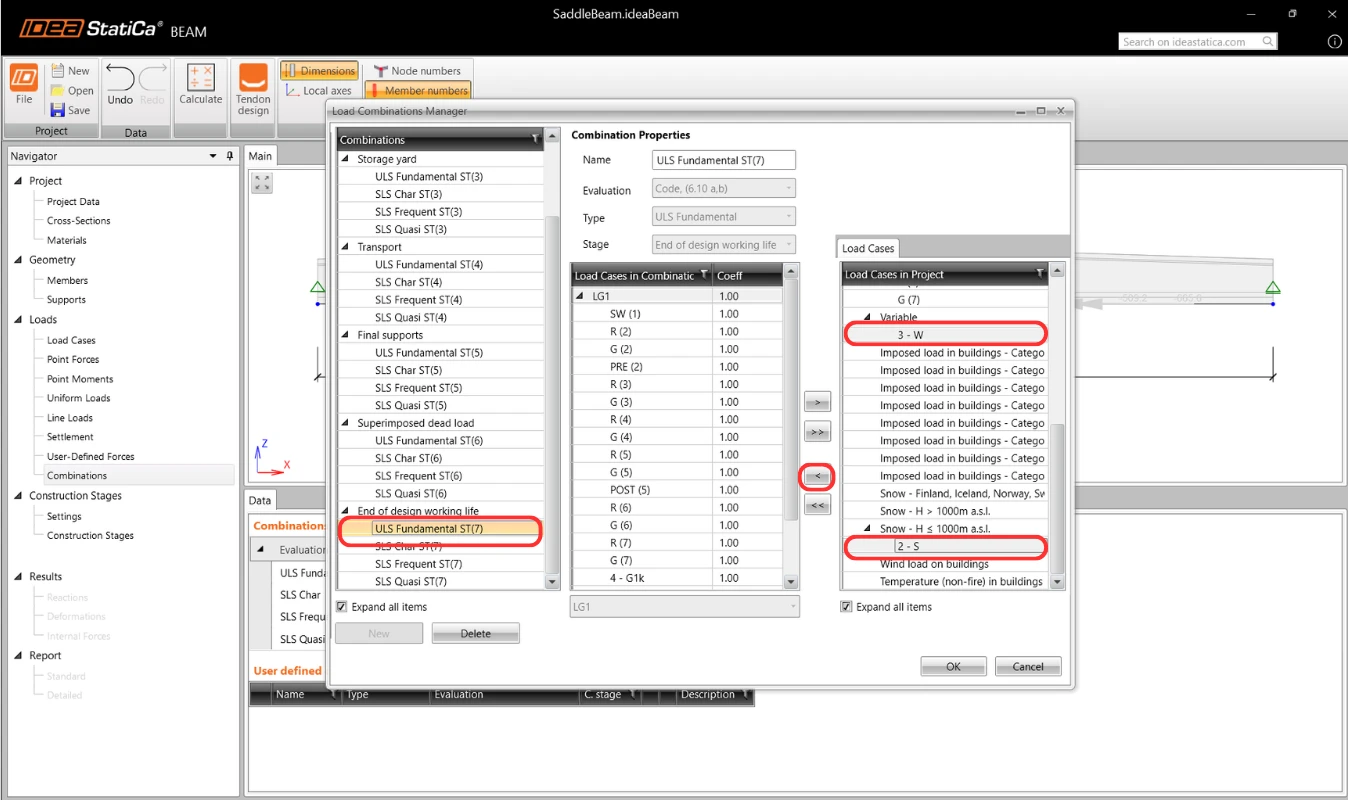Open Load Cases in Navigator

click(71, 340)
